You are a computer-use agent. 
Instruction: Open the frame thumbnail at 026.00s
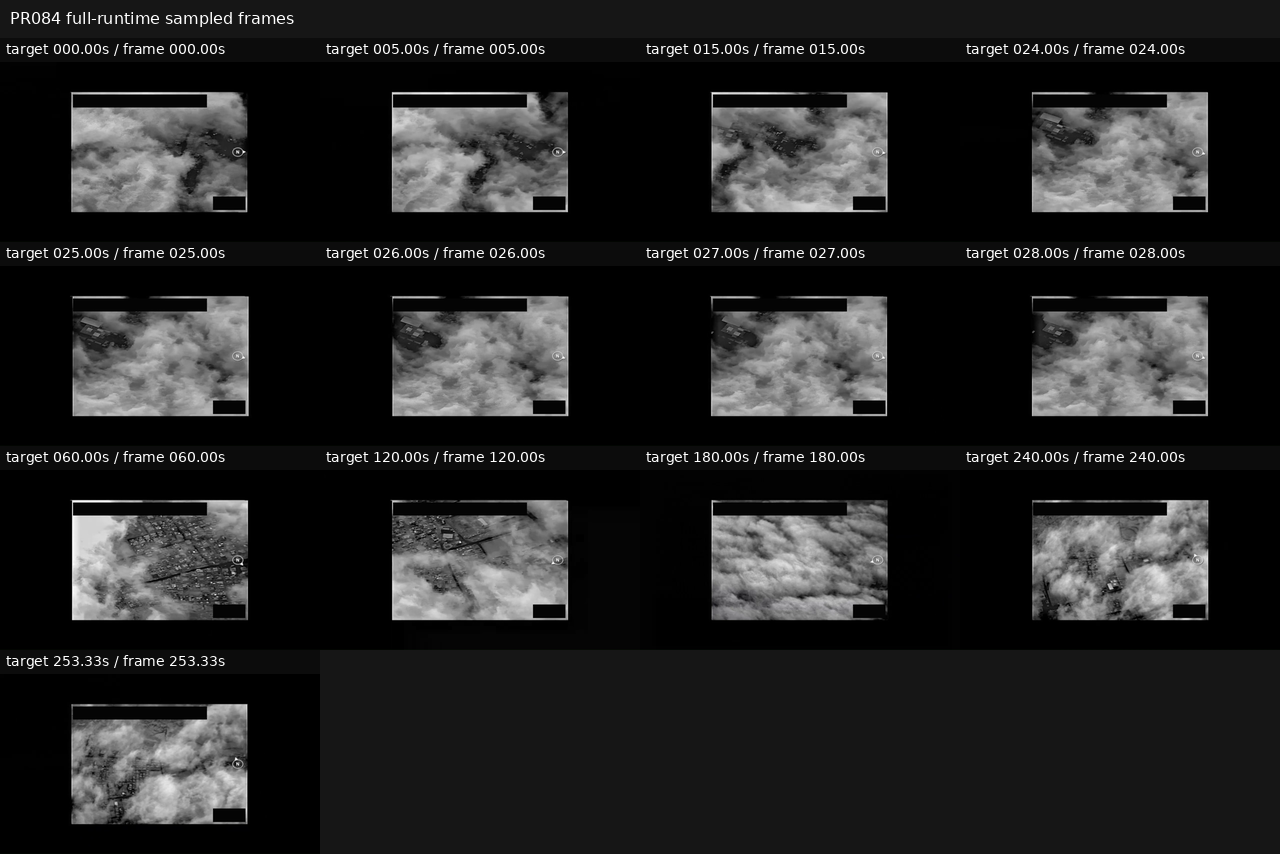479,356
